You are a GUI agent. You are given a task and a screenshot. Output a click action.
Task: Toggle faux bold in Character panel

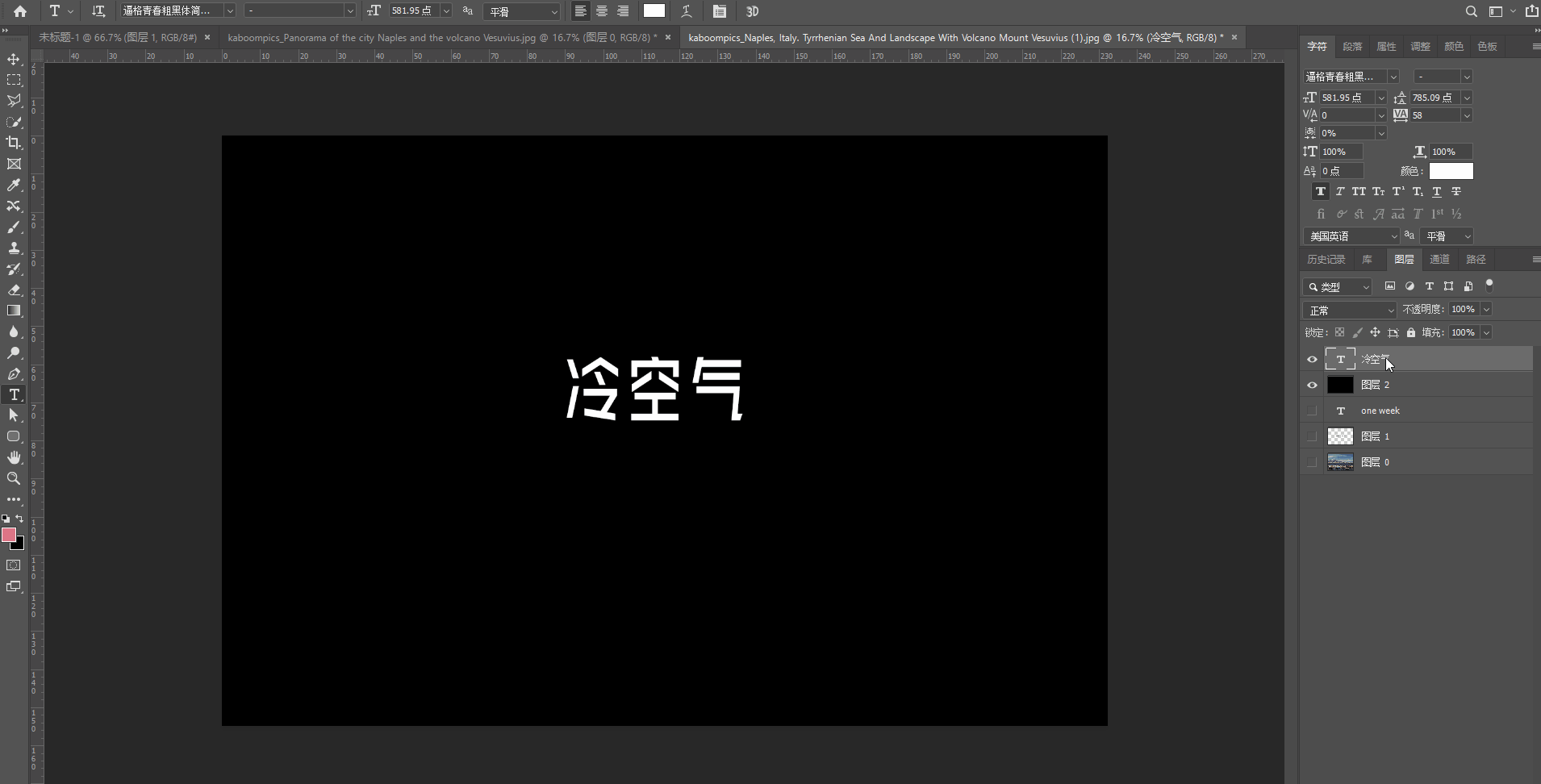coord(1320,192)
